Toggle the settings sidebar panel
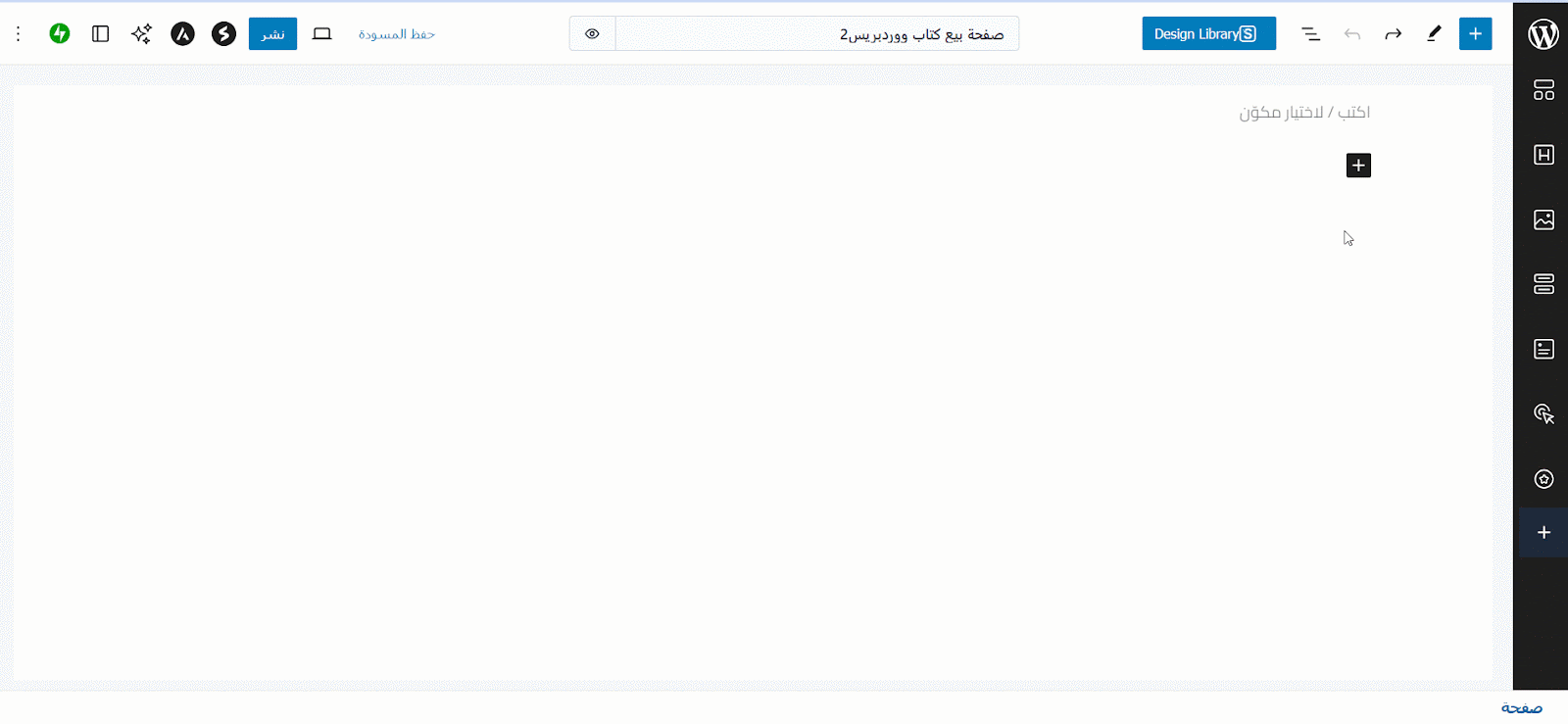 [x=100, y=33]
